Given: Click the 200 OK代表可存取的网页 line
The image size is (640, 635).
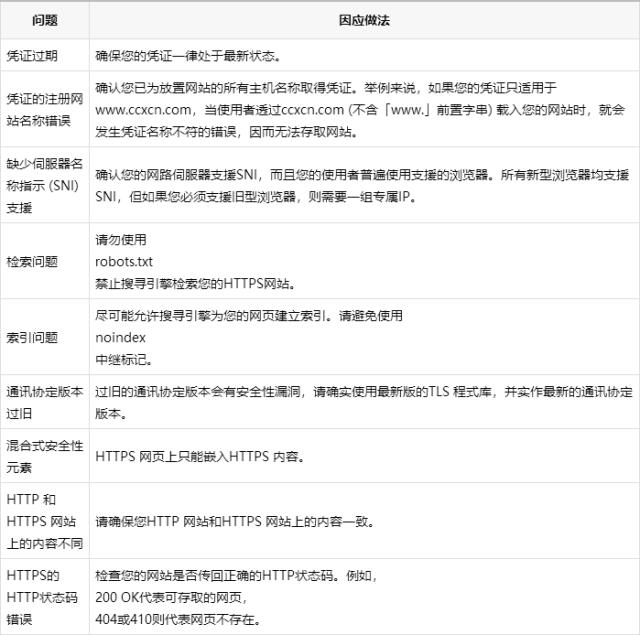Looking at the screenshot, I should coord(170,598).
